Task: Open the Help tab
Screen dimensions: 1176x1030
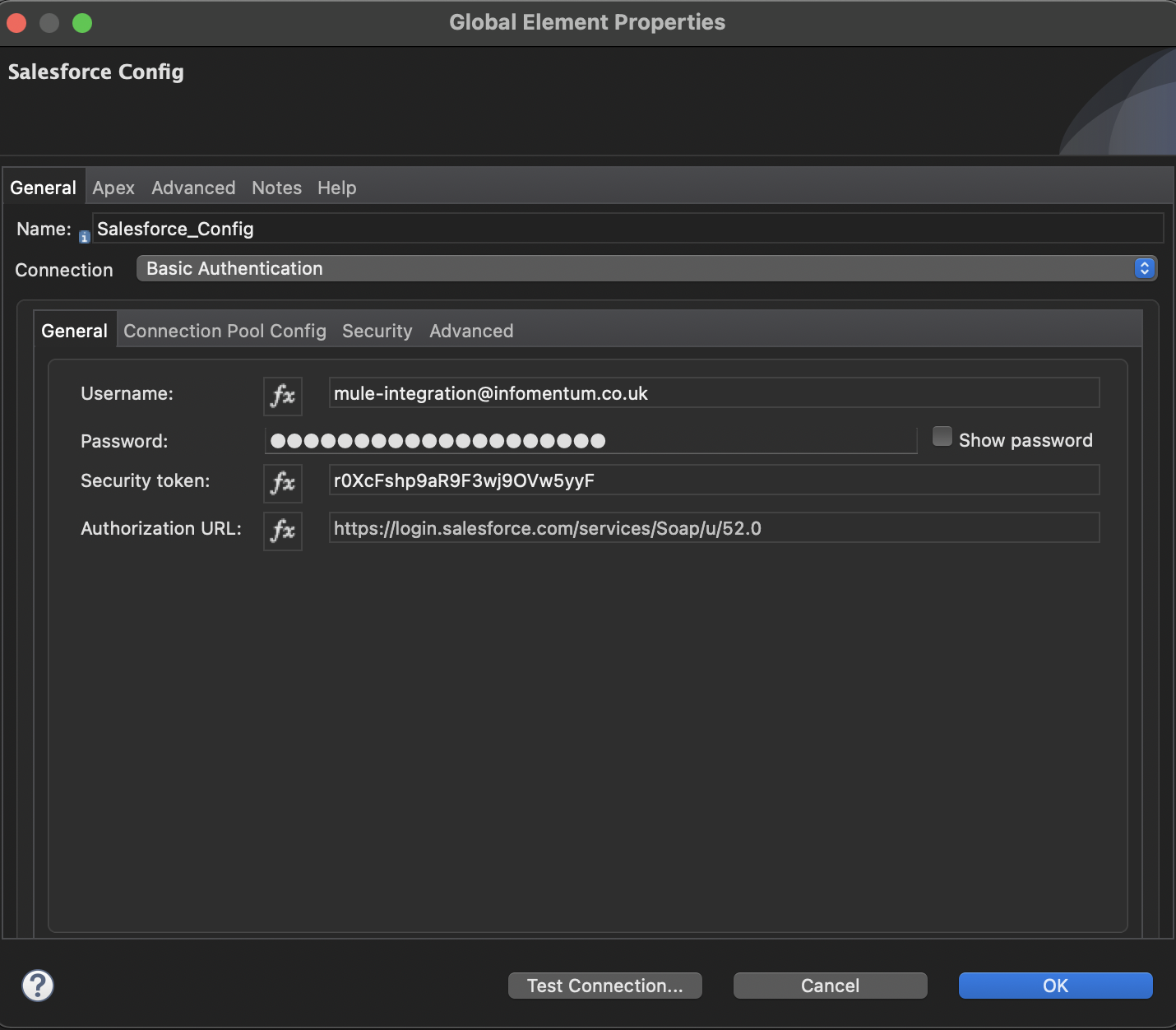Action: [x=337, y=188]
